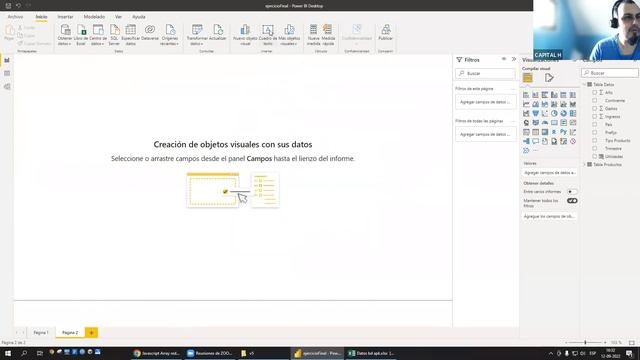Hide the Filtros pane with the eye icon
This screenshot has height=360, width=640.
pyautogui.click(x=504, y=59)
